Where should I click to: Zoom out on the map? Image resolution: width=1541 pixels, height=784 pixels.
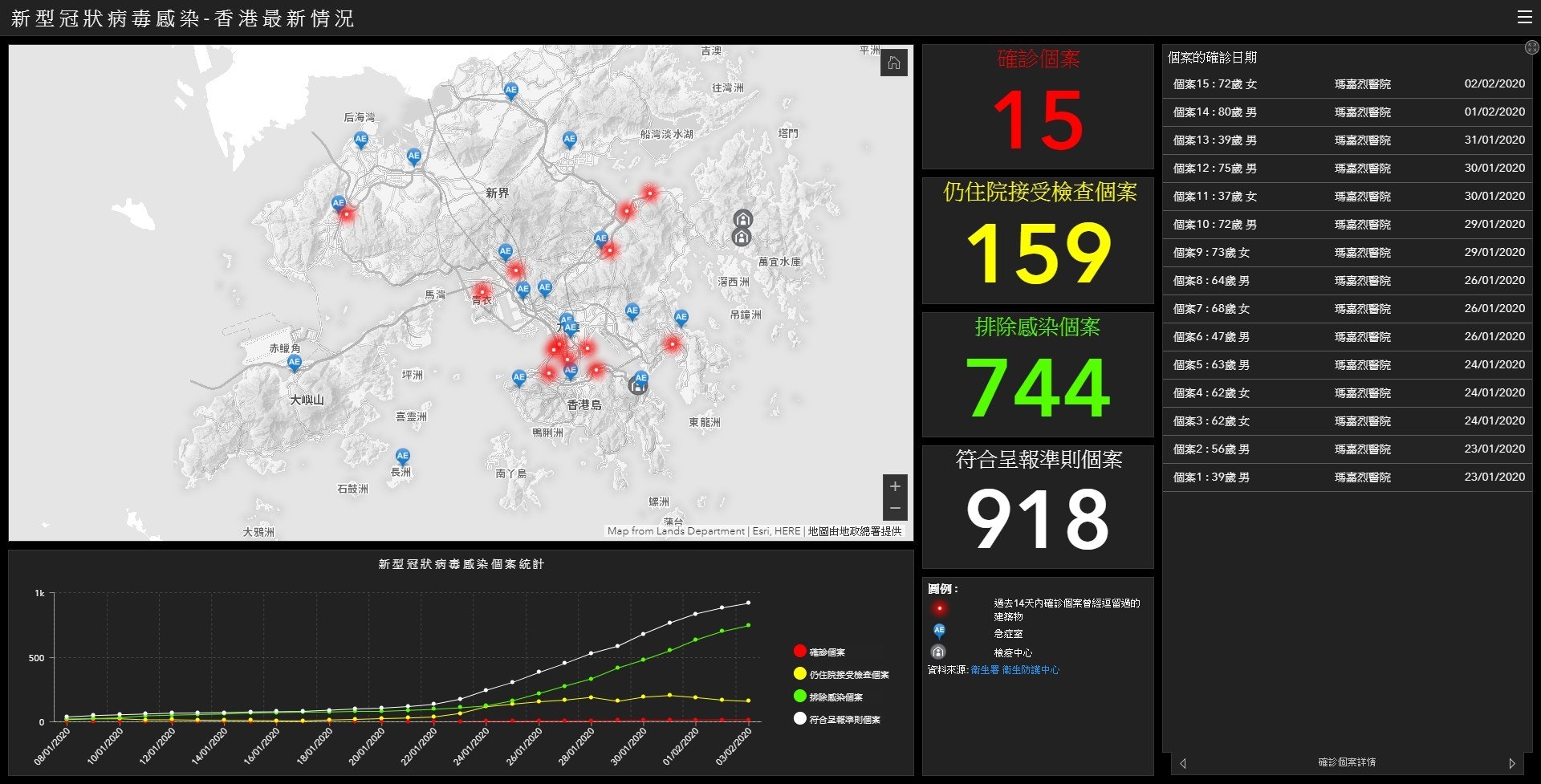click(x=895, y=509)
